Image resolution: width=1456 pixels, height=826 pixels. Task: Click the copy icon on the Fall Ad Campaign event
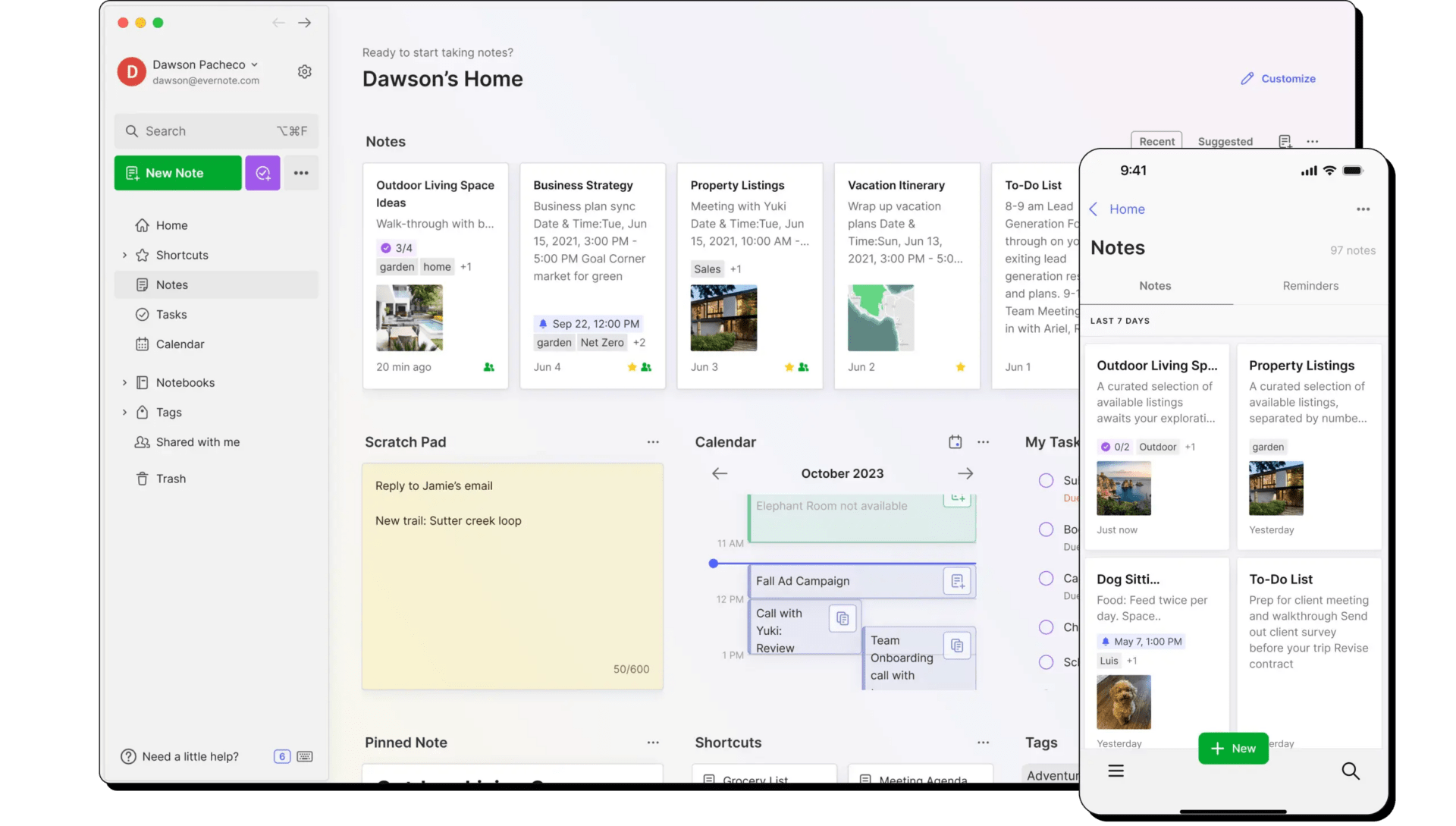[957, 581]
